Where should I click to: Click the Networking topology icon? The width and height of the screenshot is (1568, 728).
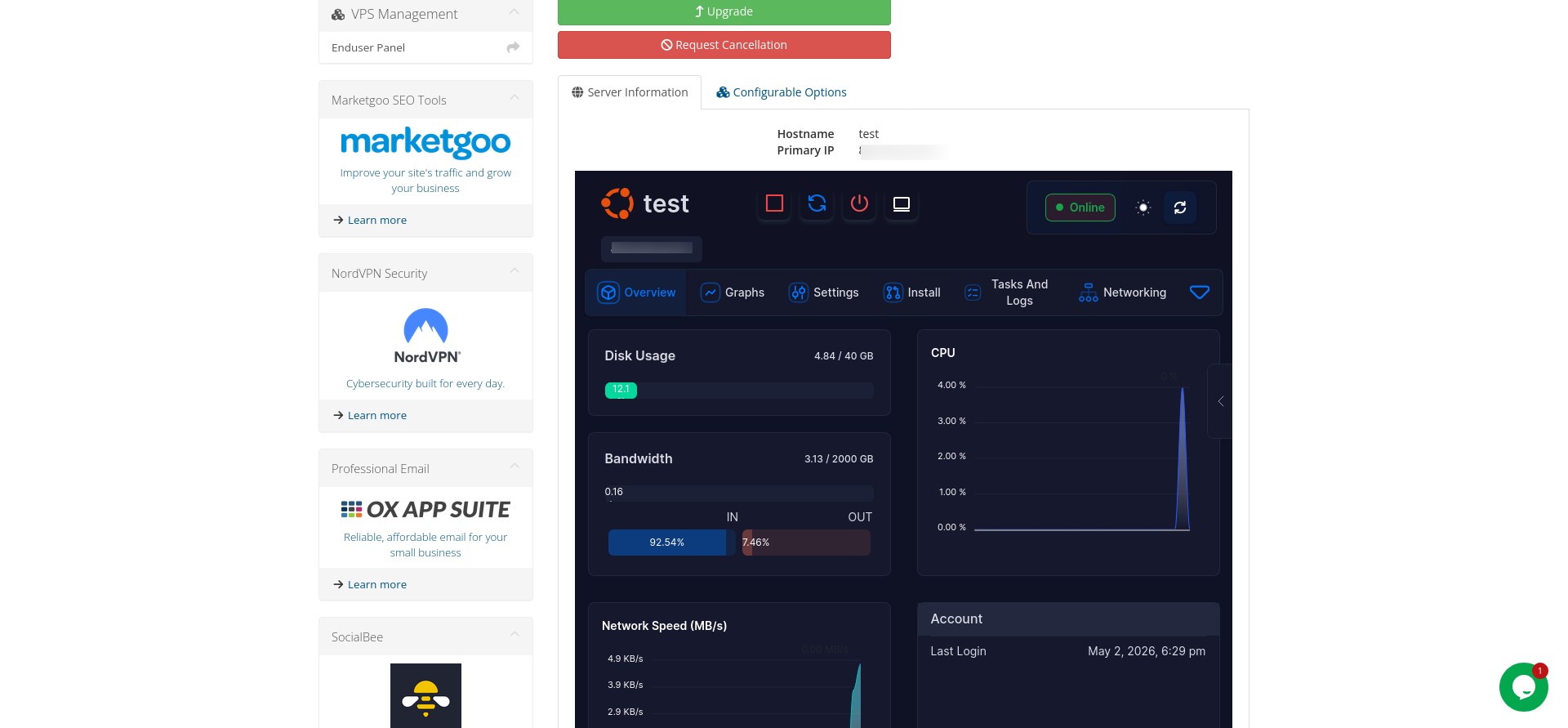click(1089, 293)
